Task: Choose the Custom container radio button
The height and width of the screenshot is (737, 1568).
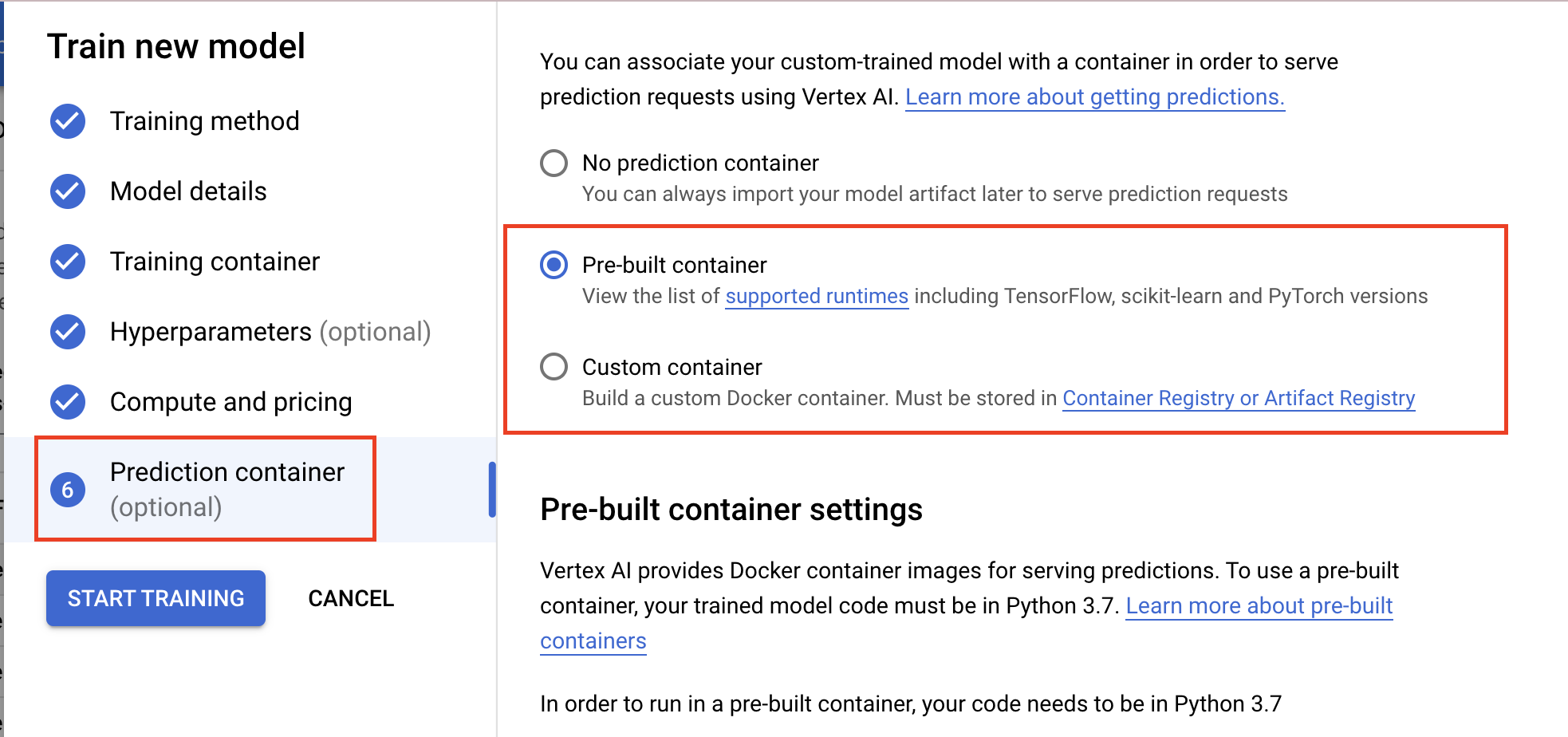Action: click(554, 367)
